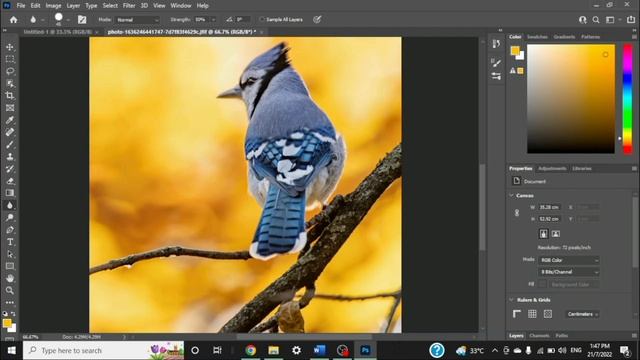The image size is (640, 360).
Task: Toggle guides visibility in Rulers & Grids
Action: [x=548, y=314]
